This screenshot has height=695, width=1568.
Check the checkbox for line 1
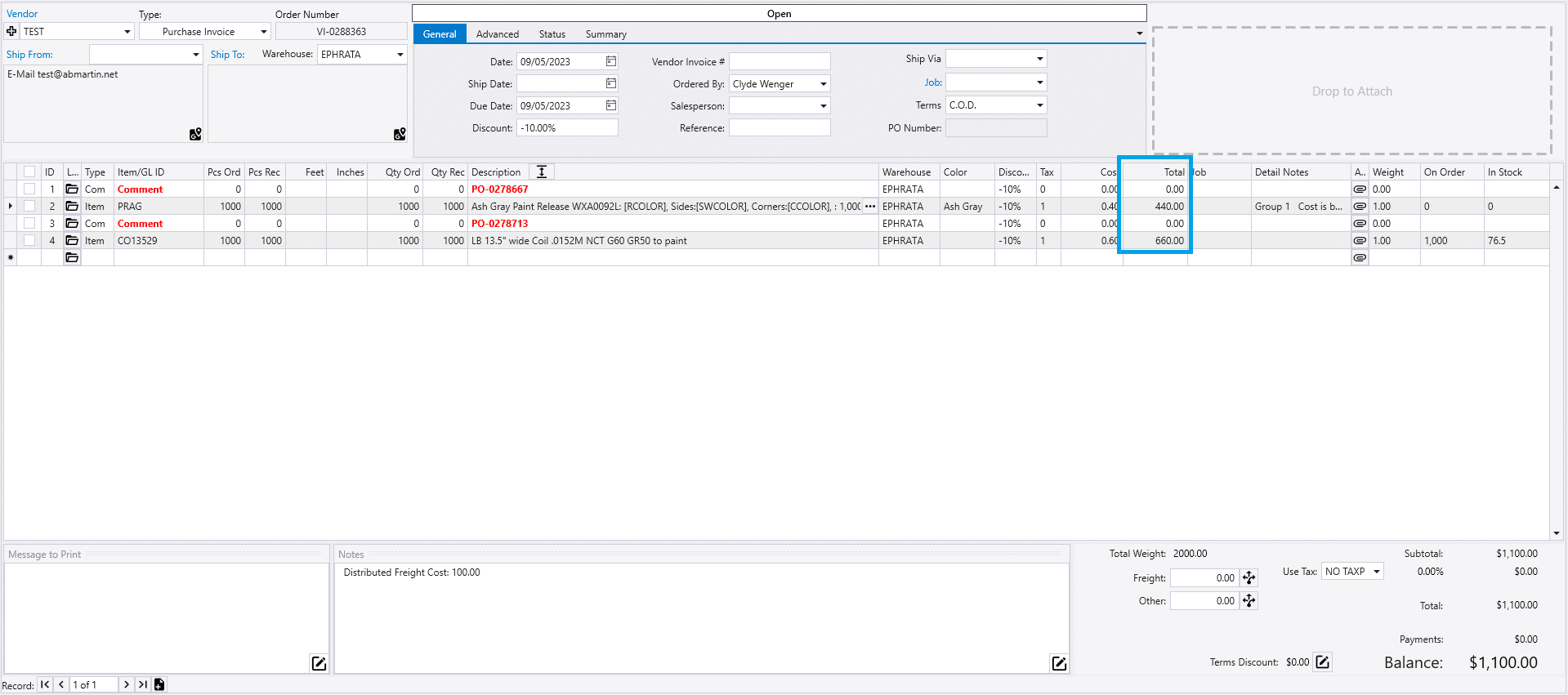(29, 189)
